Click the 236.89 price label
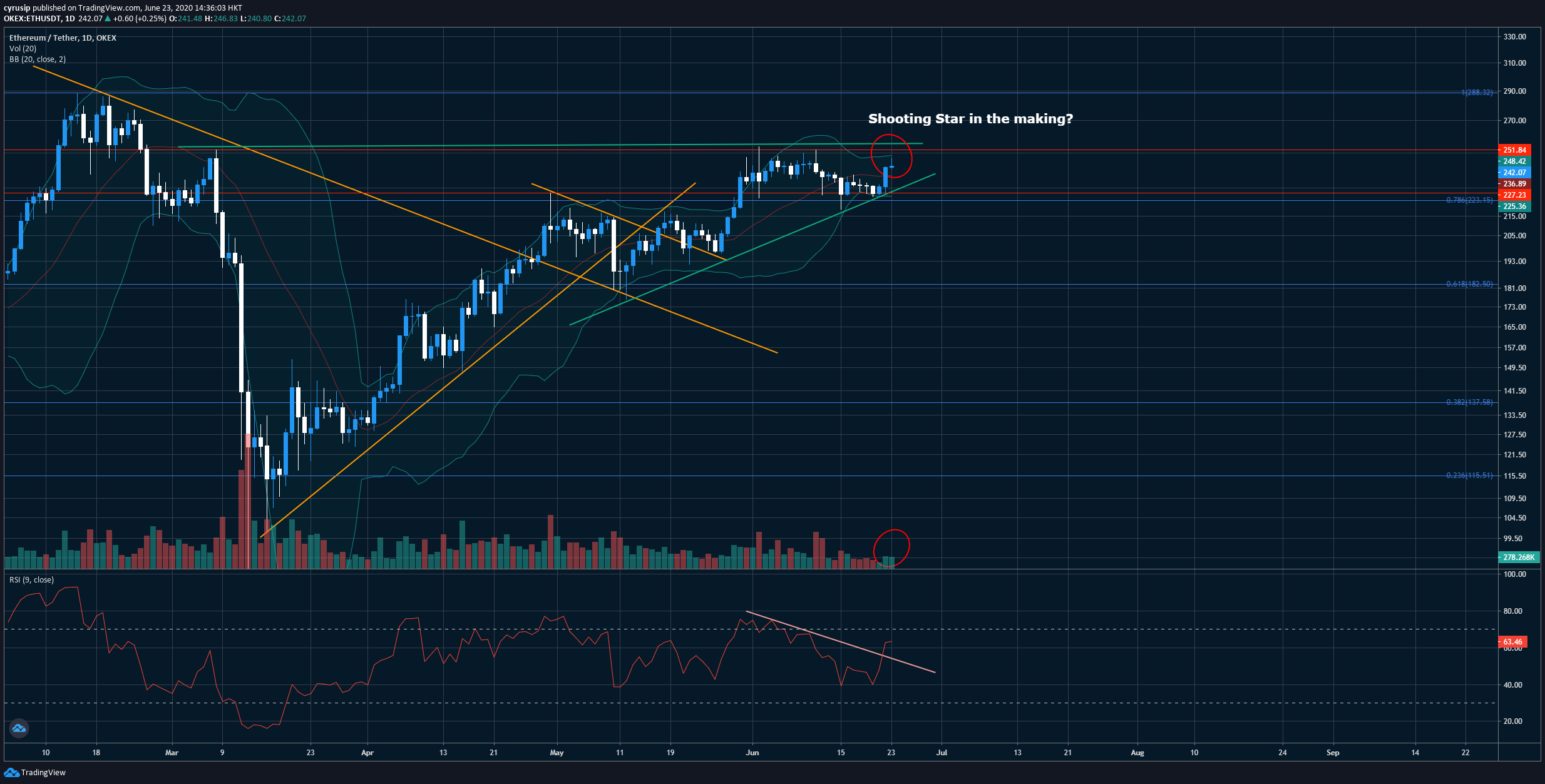Image resolution: width=1545 pixels, height=784 pixels. [x=1514, y=184]
